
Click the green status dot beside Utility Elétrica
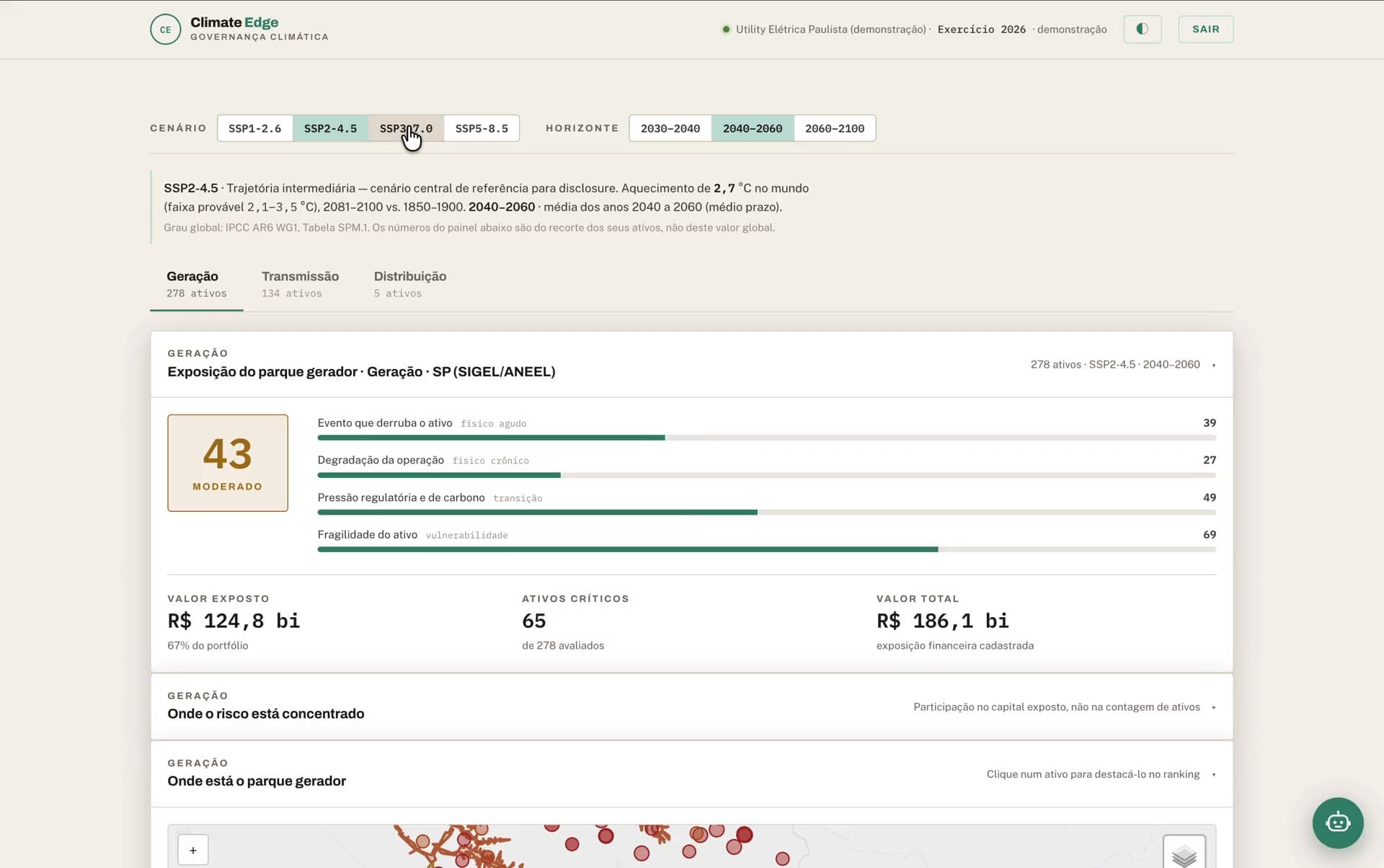[x=726, y=30]
